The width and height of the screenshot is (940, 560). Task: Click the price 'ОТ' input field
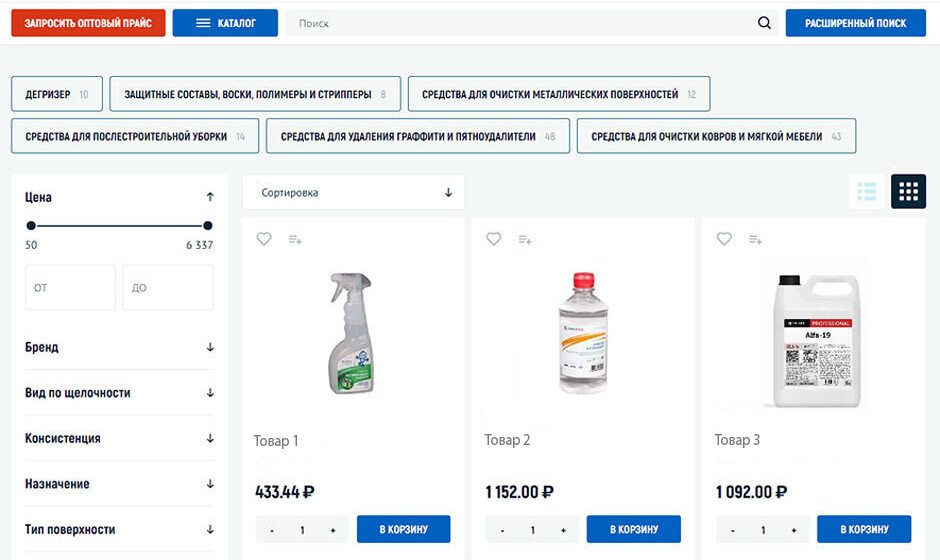tap(70, 288)
